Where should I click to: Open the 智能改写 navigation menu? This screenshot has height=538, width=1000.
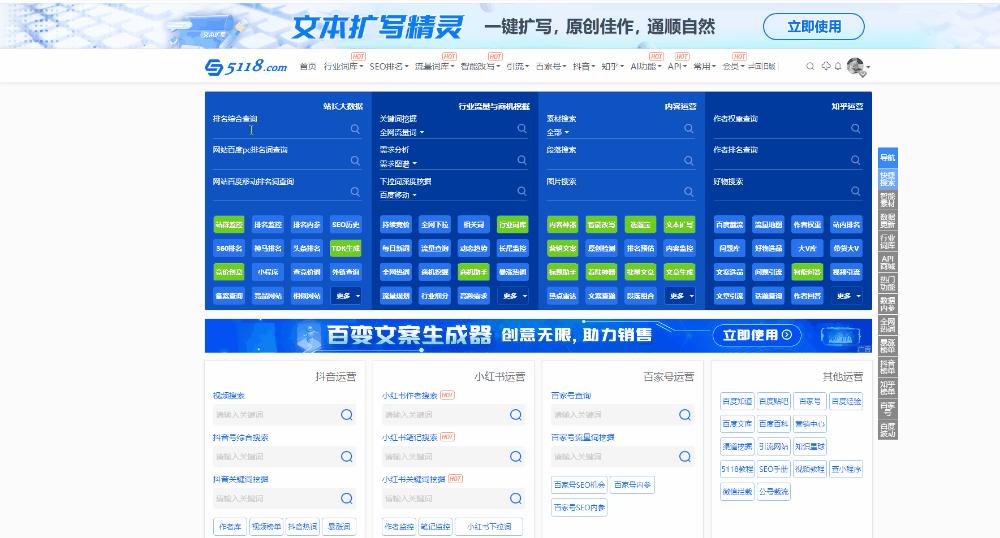[480, 66]
